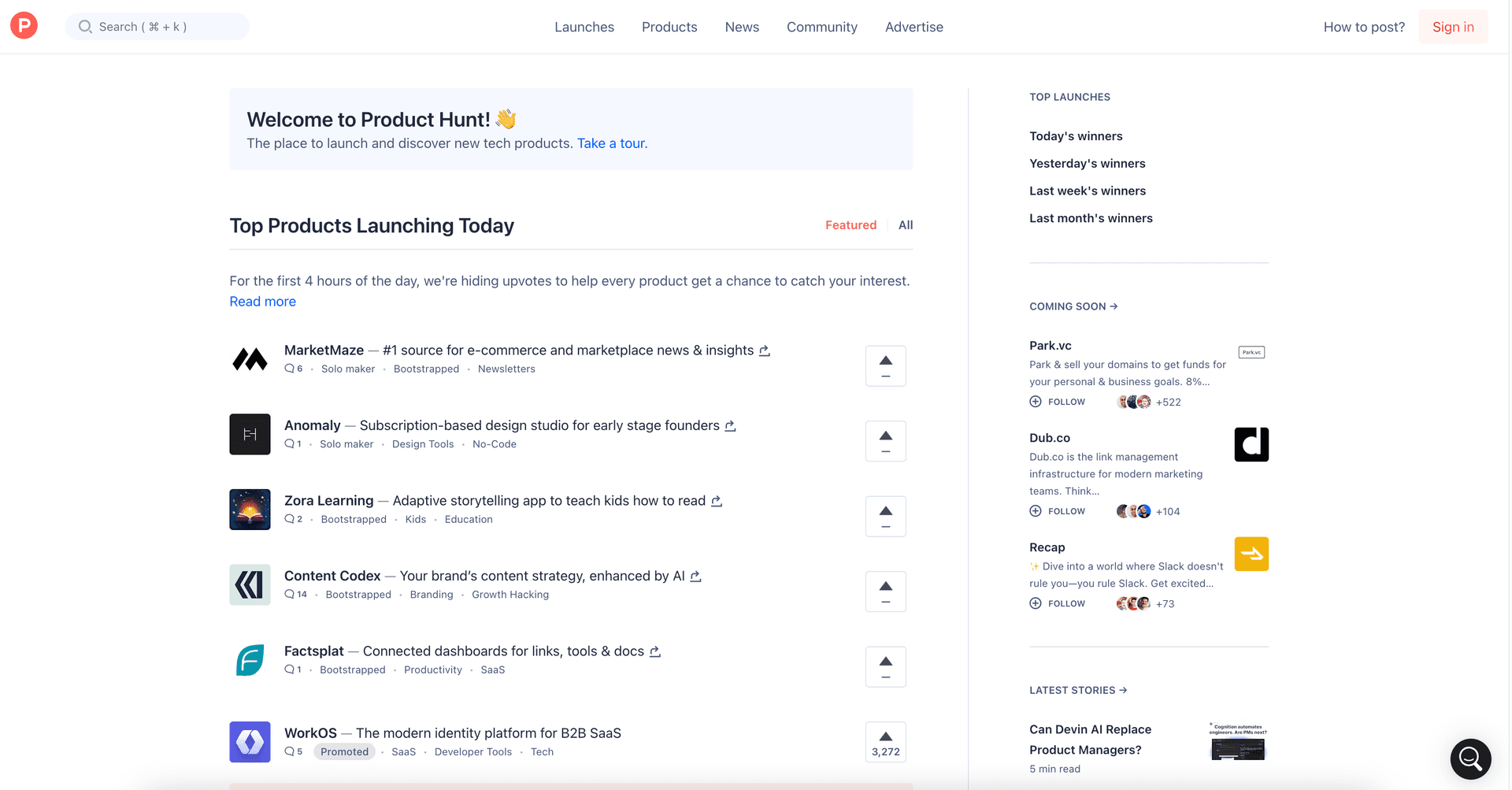1512x790 pixels.
Task: View Yesterday's winners
Action: (x=1088, y=164)
